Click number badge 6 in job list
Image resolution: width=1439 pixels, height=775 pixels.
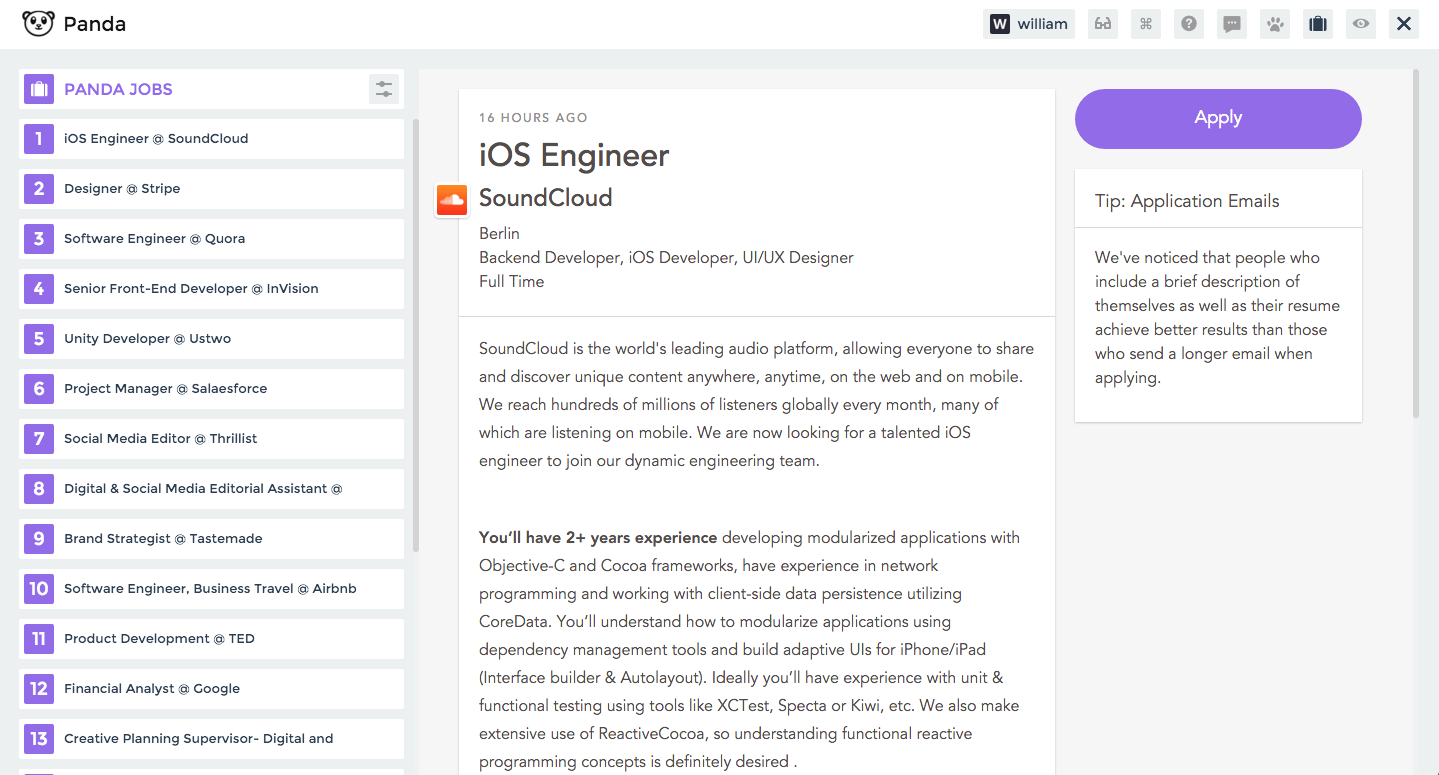point(39,389)
